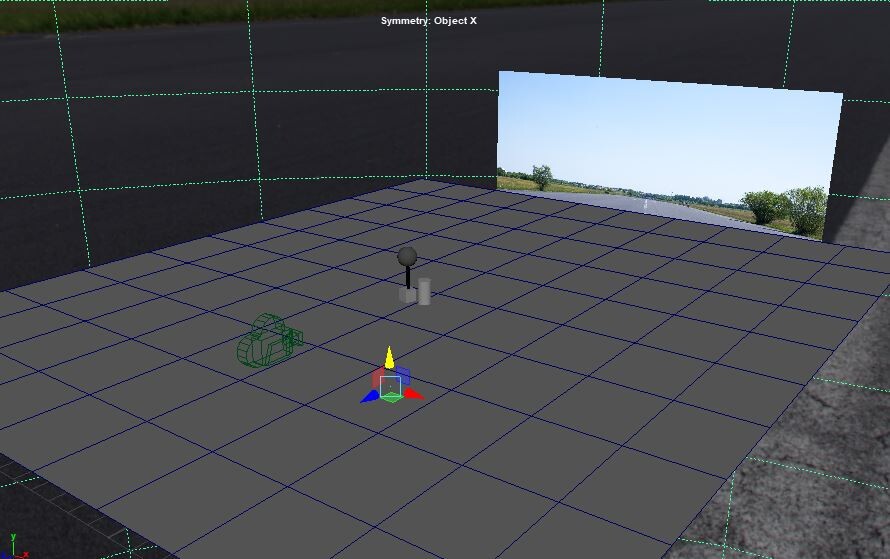Click the green plane handle of manipulator
The image size is (890, 559).
tap(391, 398)
